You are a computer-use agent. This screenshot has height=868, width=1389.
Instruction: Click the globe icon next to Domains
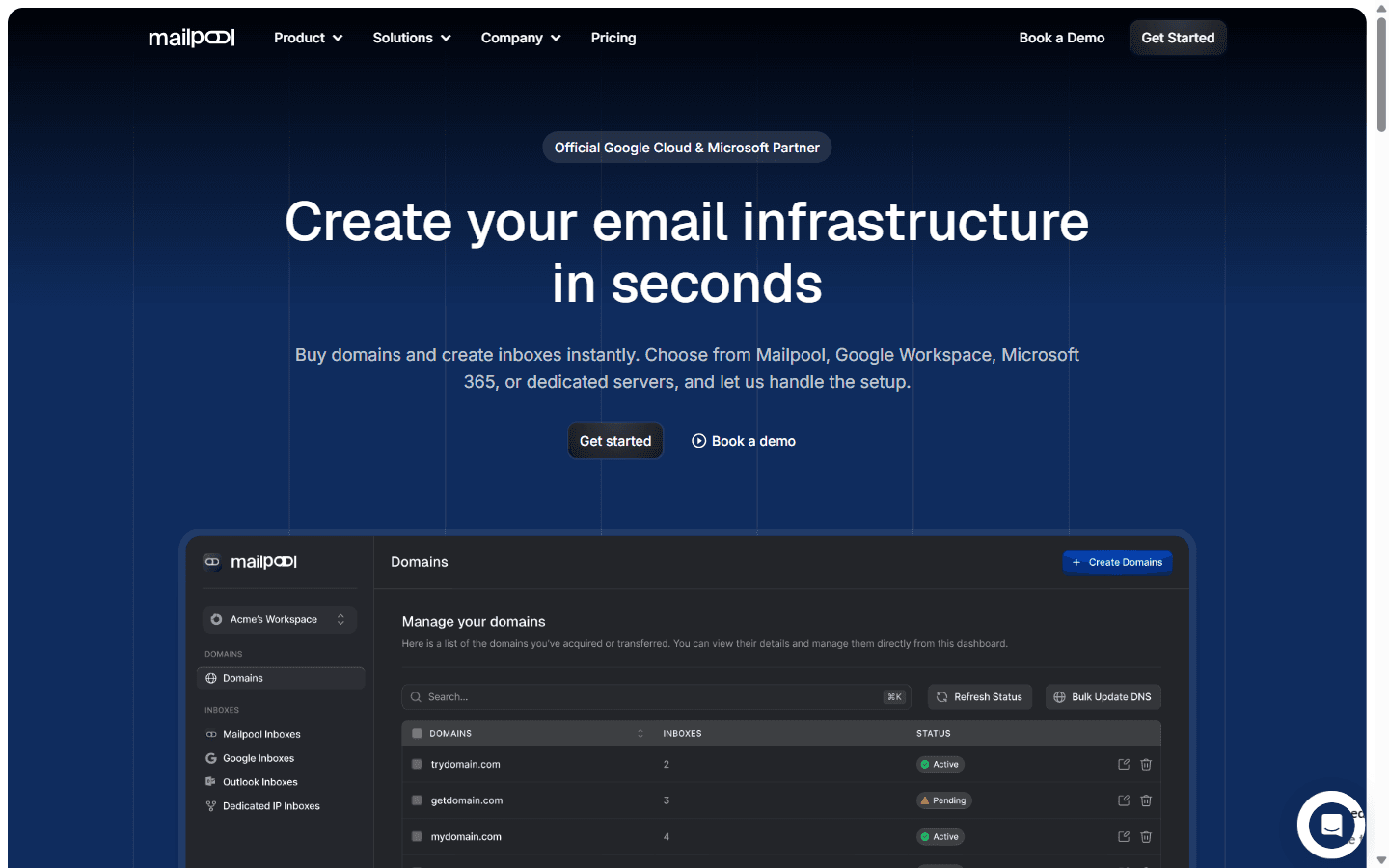click(x=211, y=678)
